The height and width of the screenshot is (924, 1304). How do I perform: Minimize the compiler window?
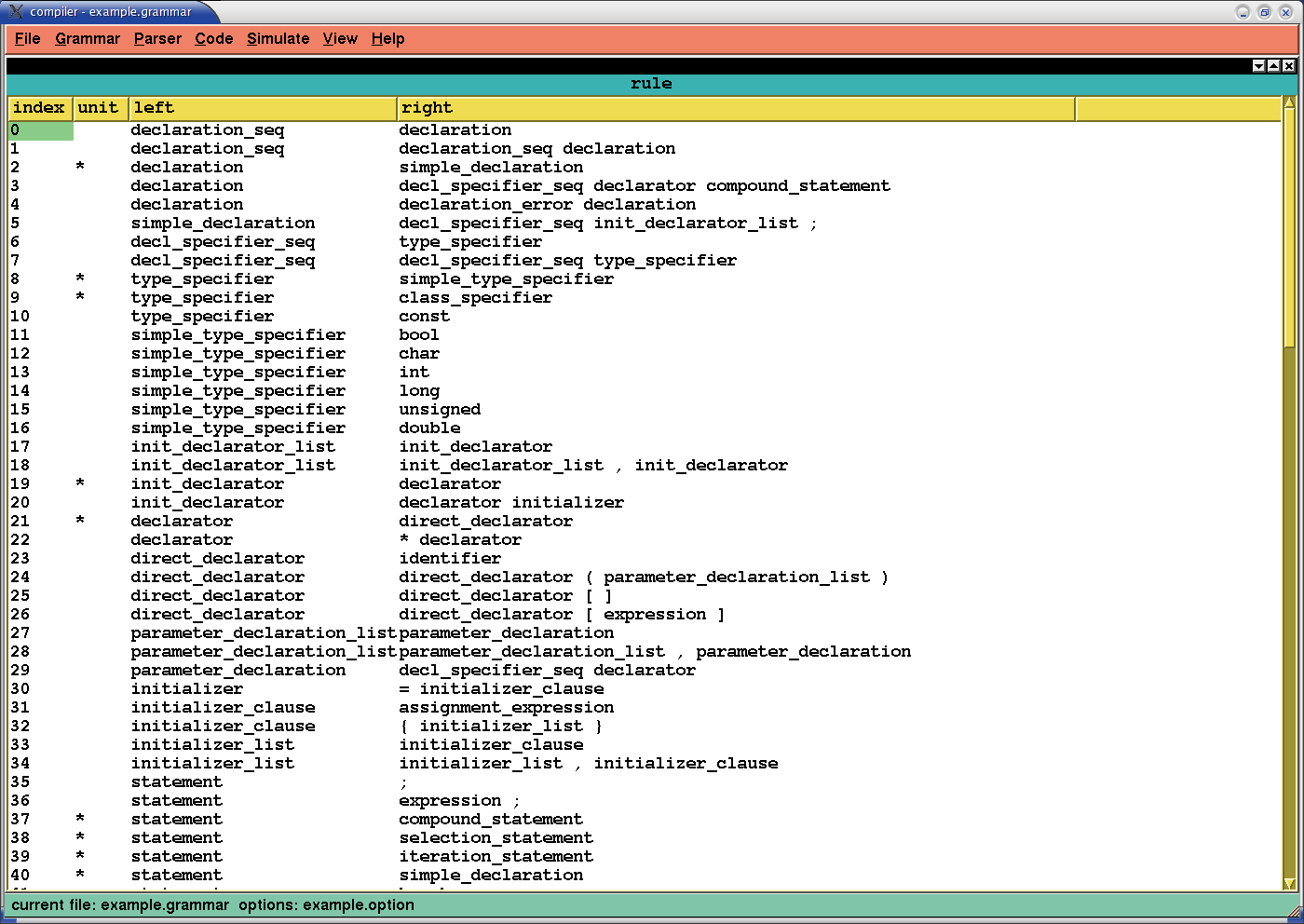(x=1243, y=12)
